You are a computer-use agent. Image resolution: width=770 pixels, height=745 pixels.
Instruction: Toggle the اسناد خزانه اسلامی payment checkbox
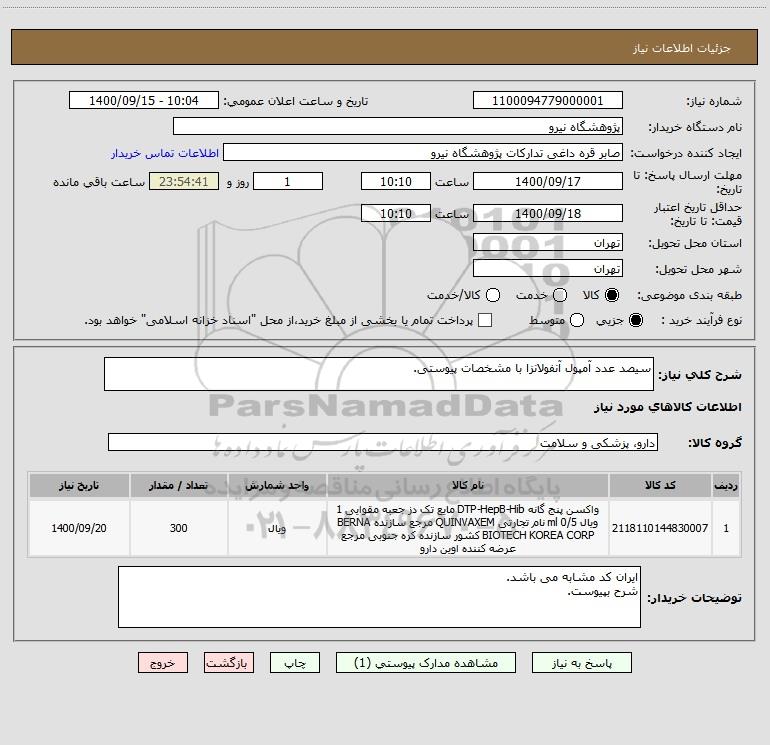485,320
